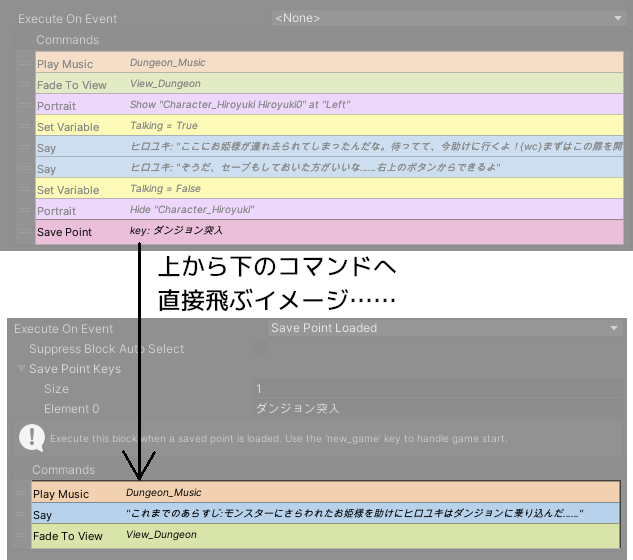The width and height of the screenshot is (633, 560).
Task: Click the drag handle beside Talking = False row
Action: point(25,189)
